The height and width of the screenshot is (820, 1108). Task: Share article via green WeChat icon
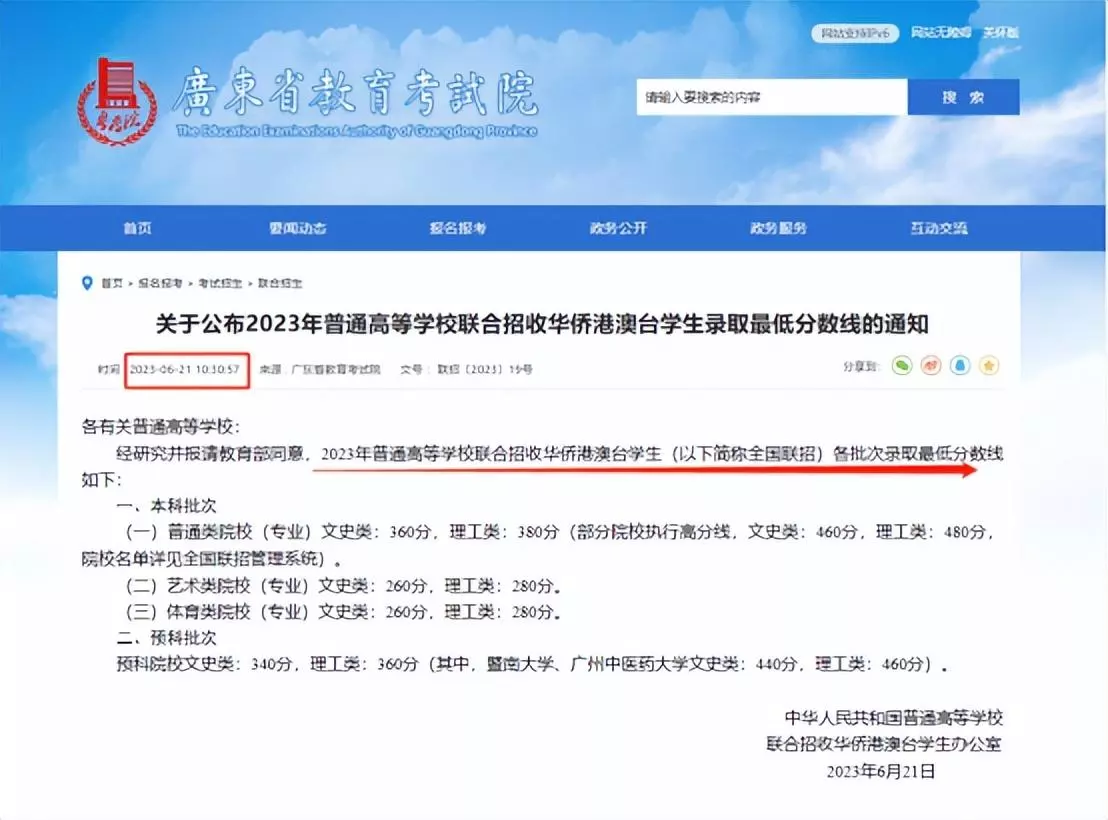[x=902, y=365]
